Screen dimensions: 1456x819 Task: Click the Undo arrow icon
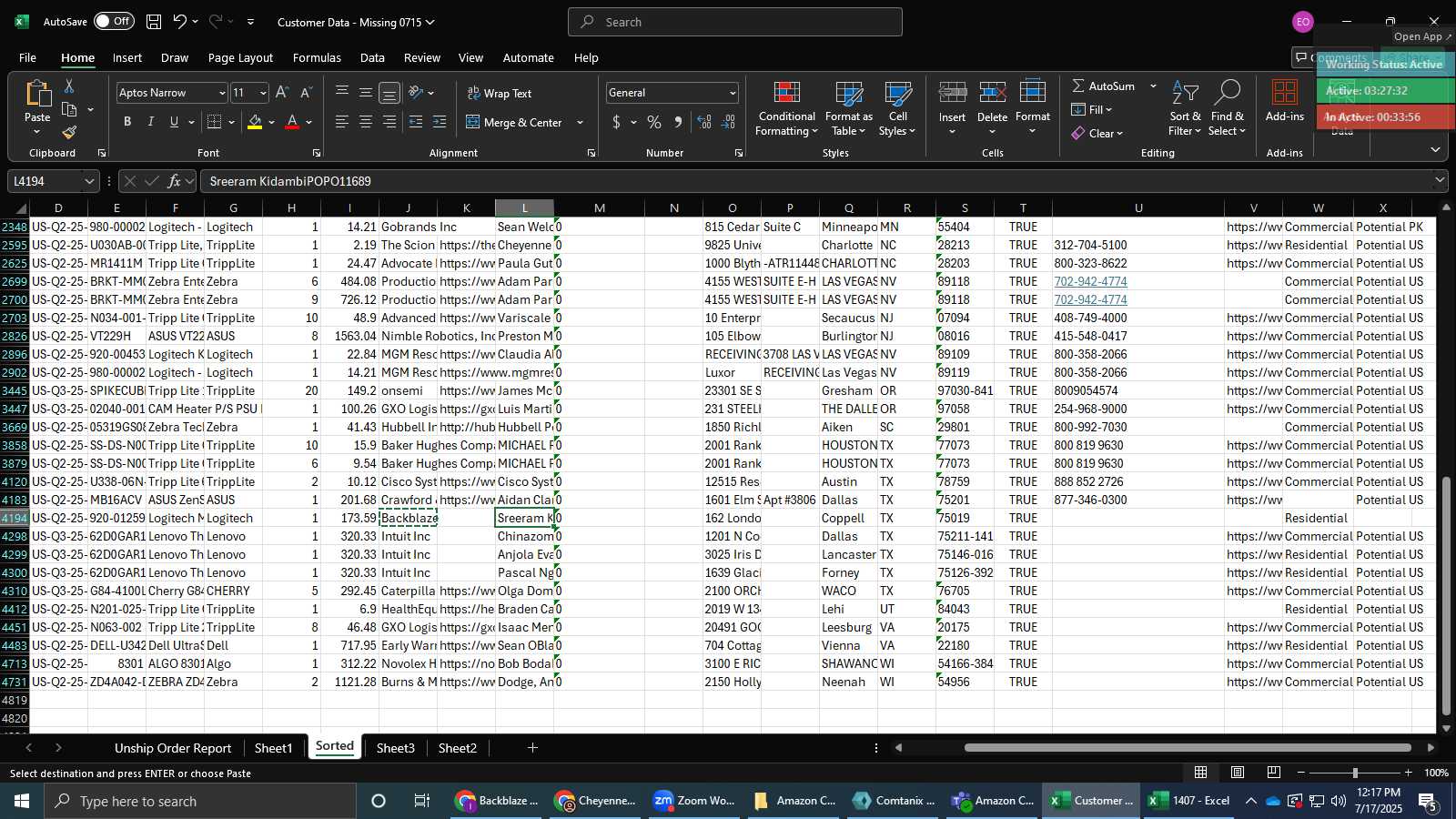click(x=179, y=22)
